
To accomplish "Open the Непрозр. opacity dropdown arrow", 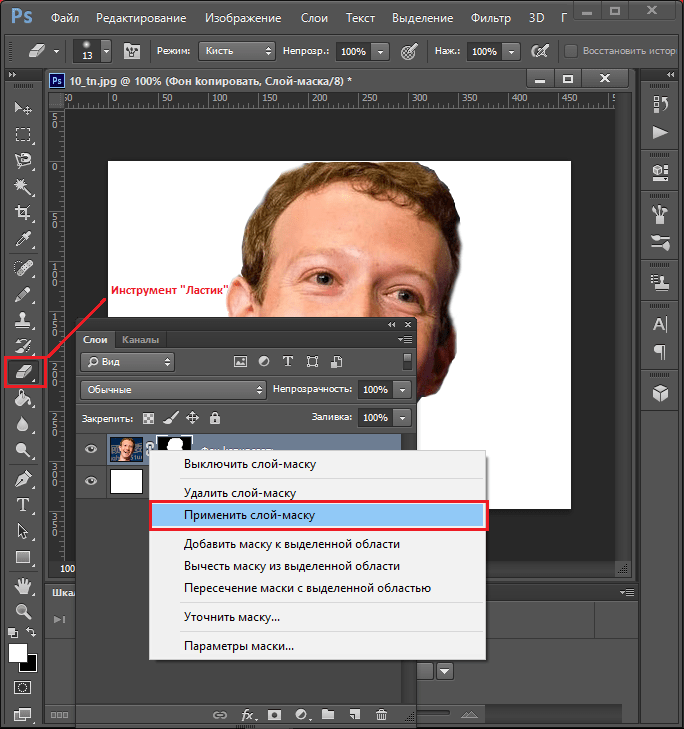I will (x=380, y=52).
